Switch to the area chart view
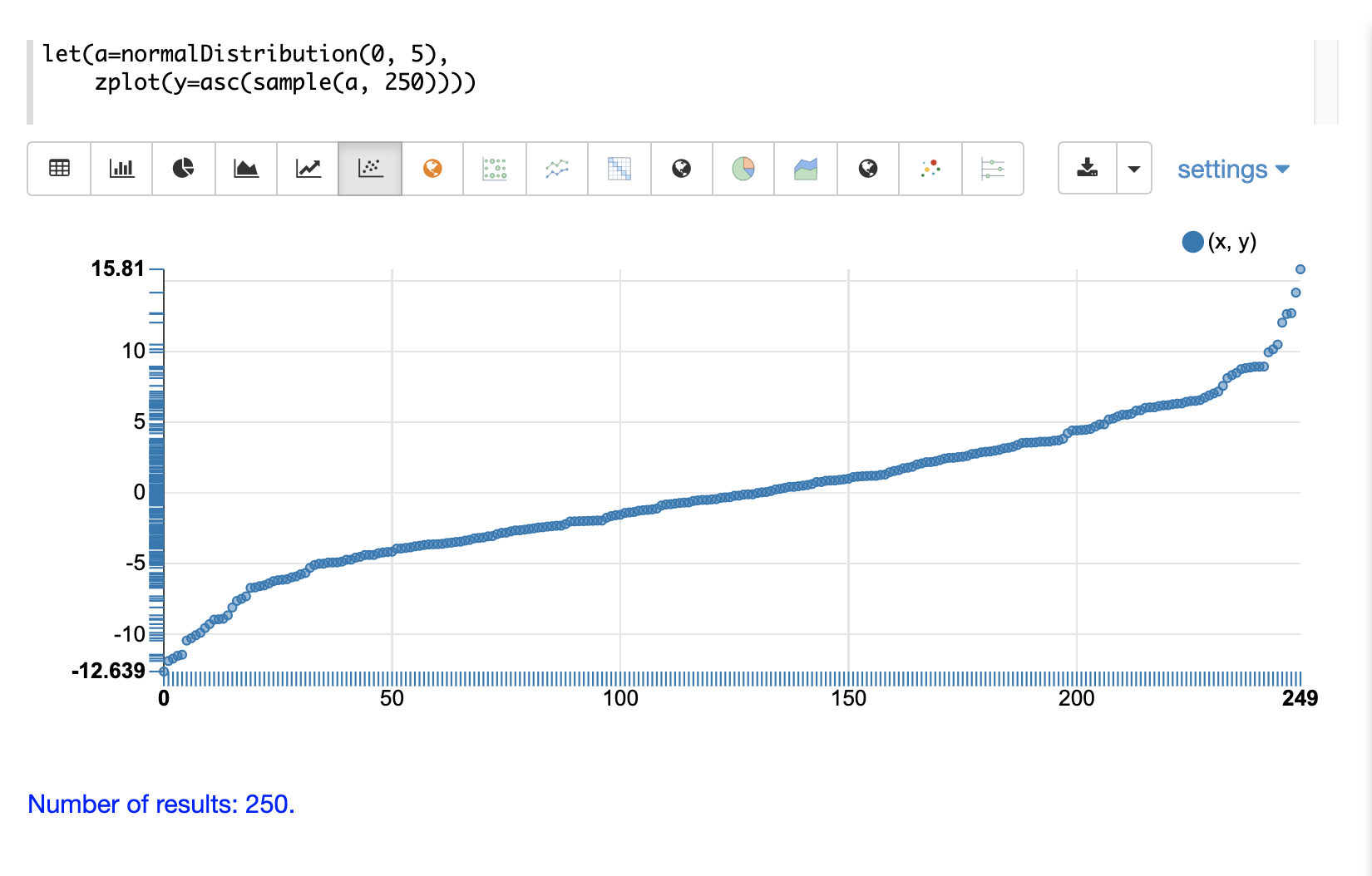This screenshot has height=876, width=1372. (246, 169)
